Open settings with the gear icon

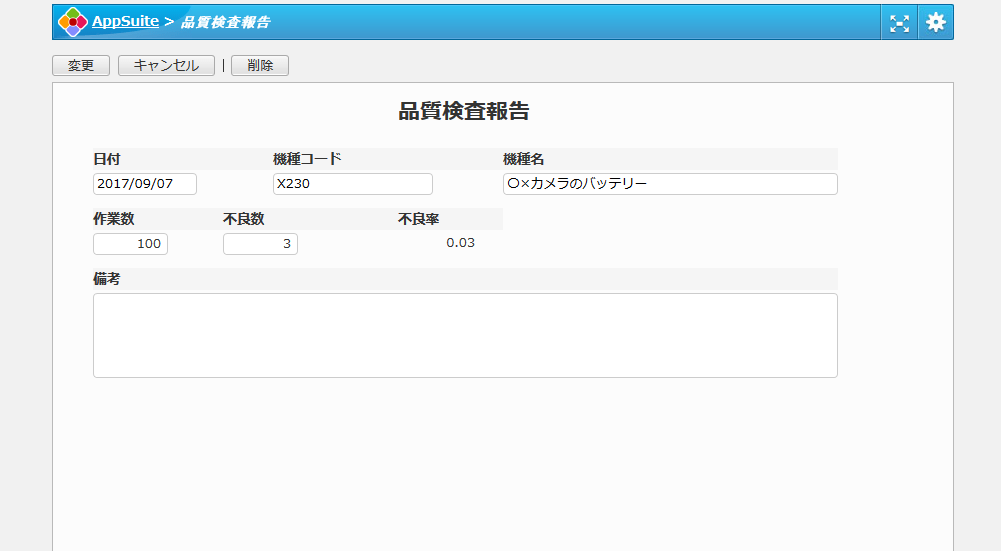point(935,22)
